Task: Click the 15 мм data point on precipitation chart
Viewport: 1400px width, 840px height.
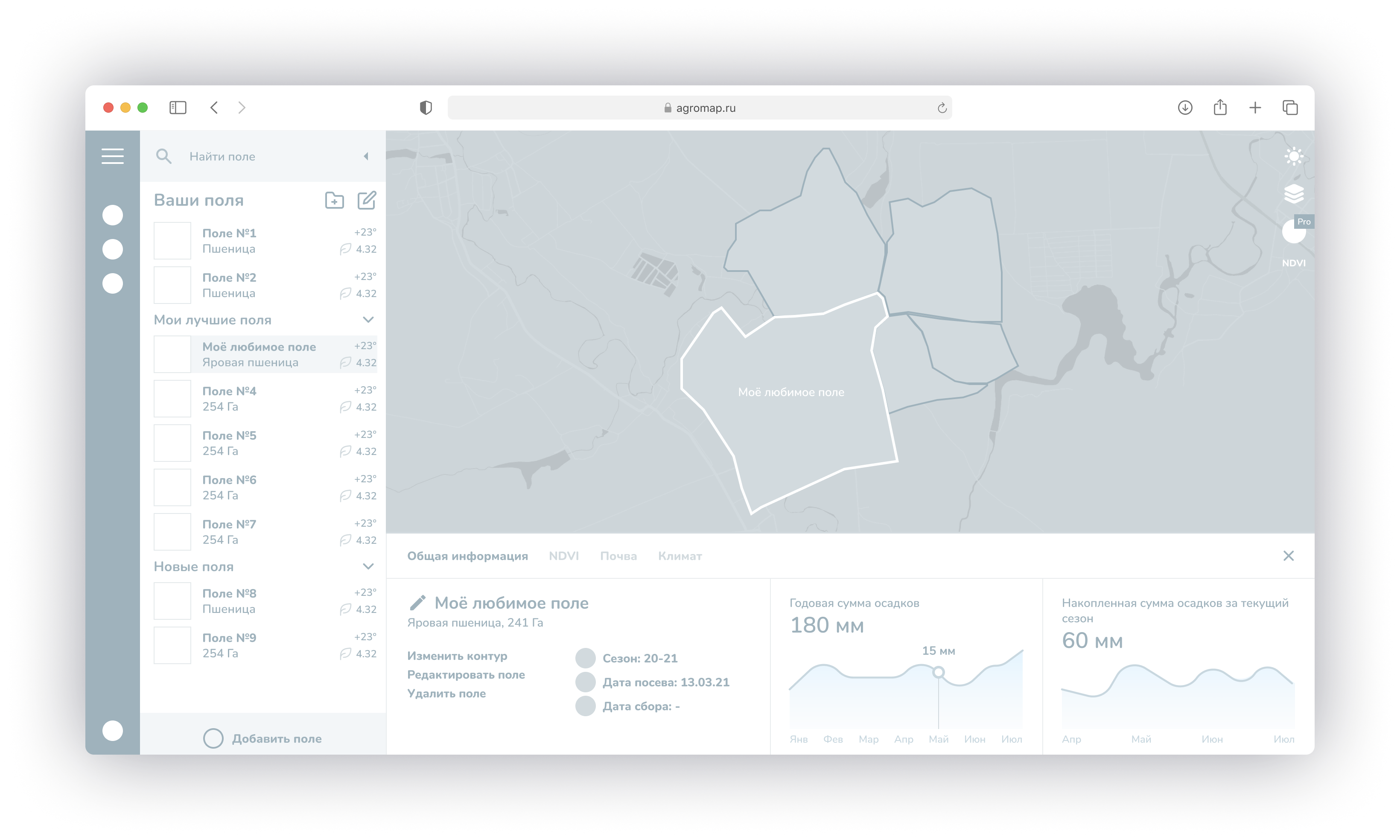Action: 938,672
